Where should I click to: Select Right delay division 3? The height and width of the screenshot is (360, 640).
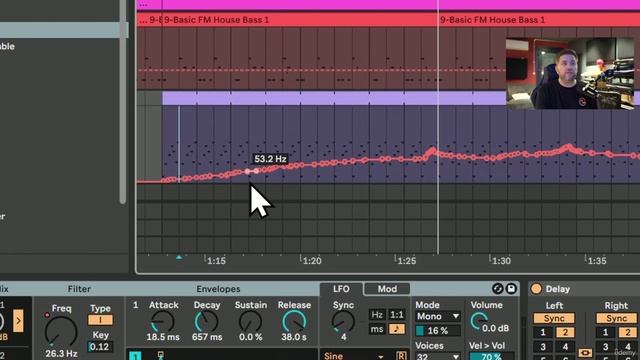pos(605,347)
